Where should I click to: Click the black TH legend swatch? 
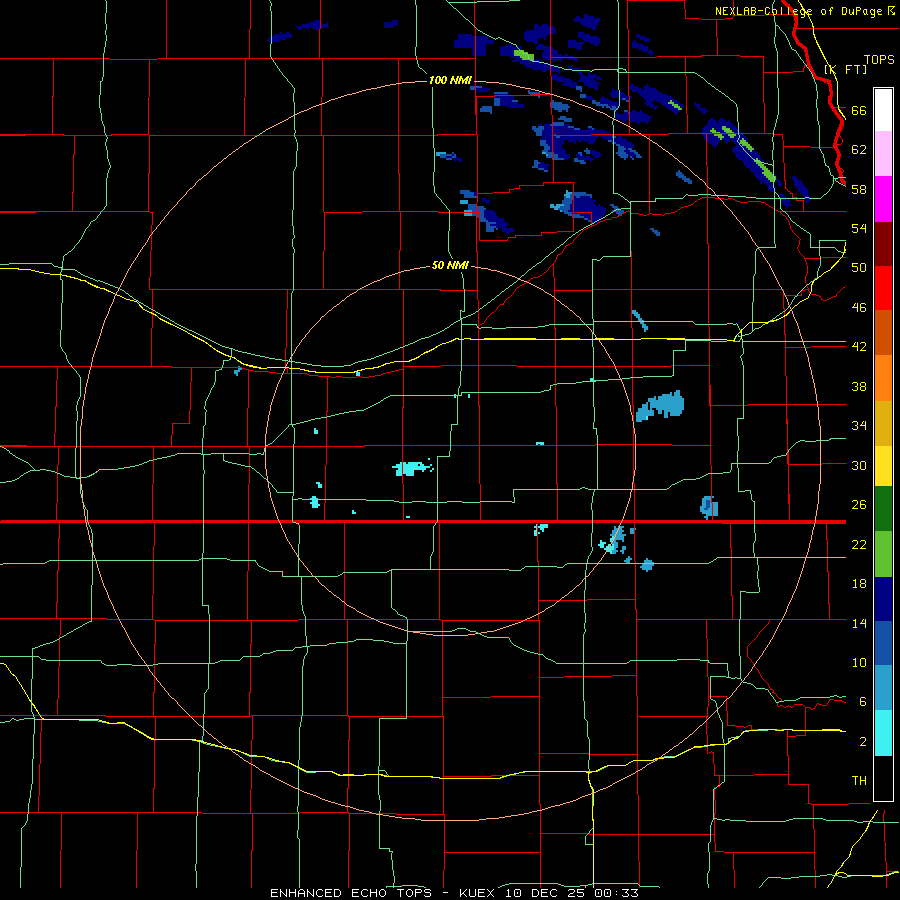coord(883,778)
